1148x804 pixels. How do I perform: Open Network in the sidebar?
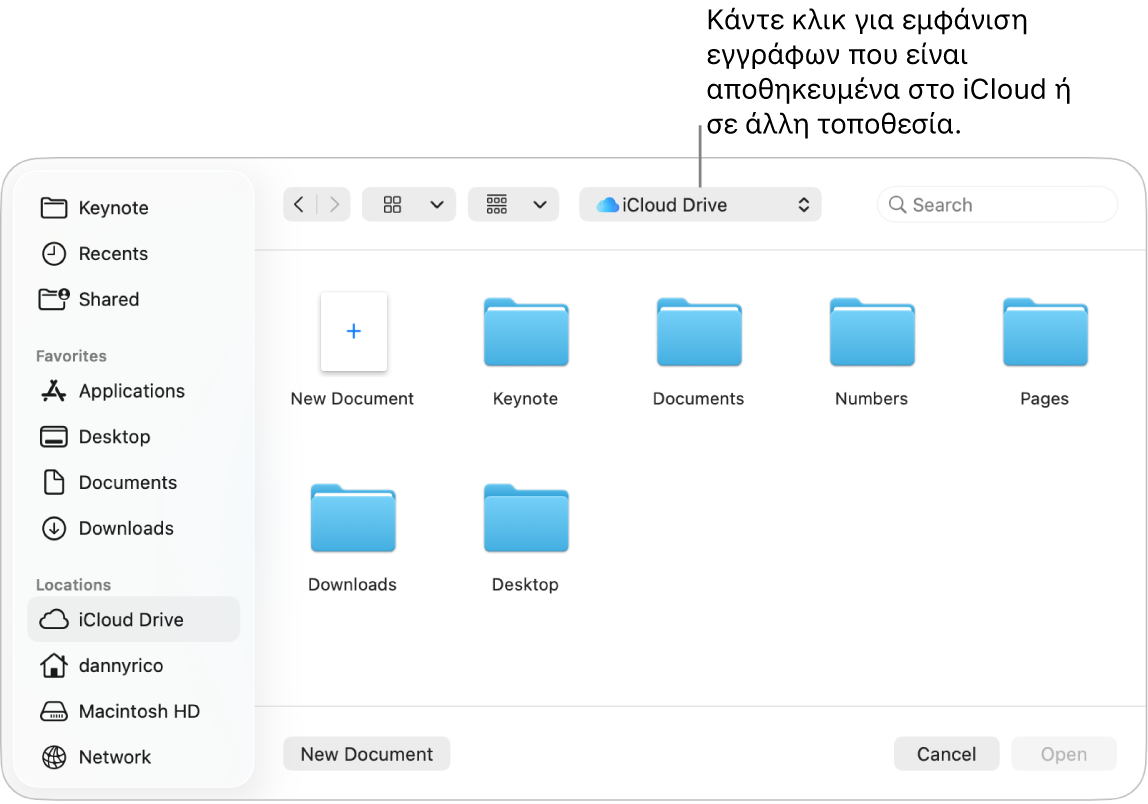click(x=133, y=757)
